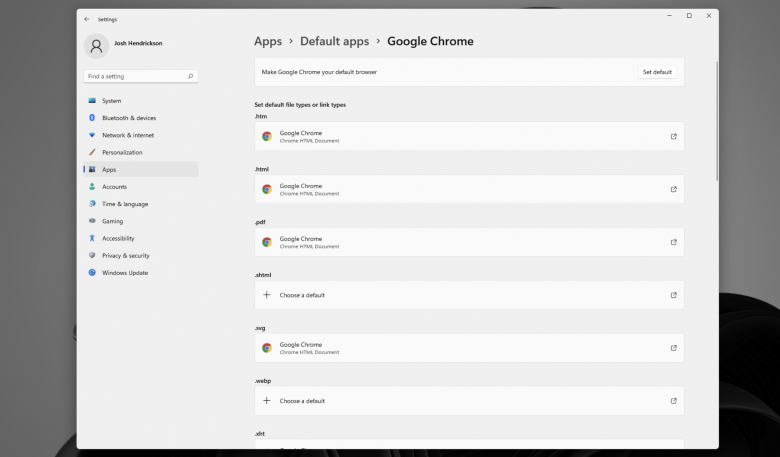Viewport: 780px width, 457px height.
Task: Click Chrome icon in the .svg row
Action: (267, 348)
